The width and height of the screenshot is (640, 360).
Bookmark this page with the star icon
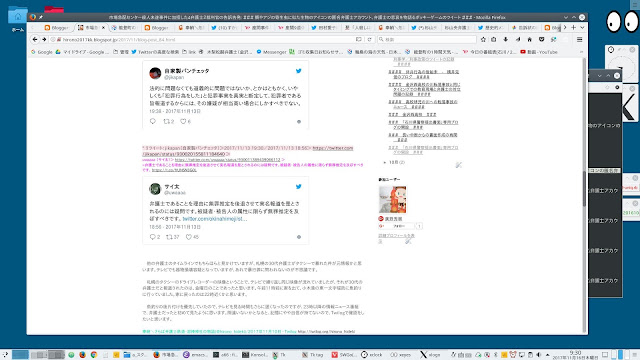(x=483, y=40)
